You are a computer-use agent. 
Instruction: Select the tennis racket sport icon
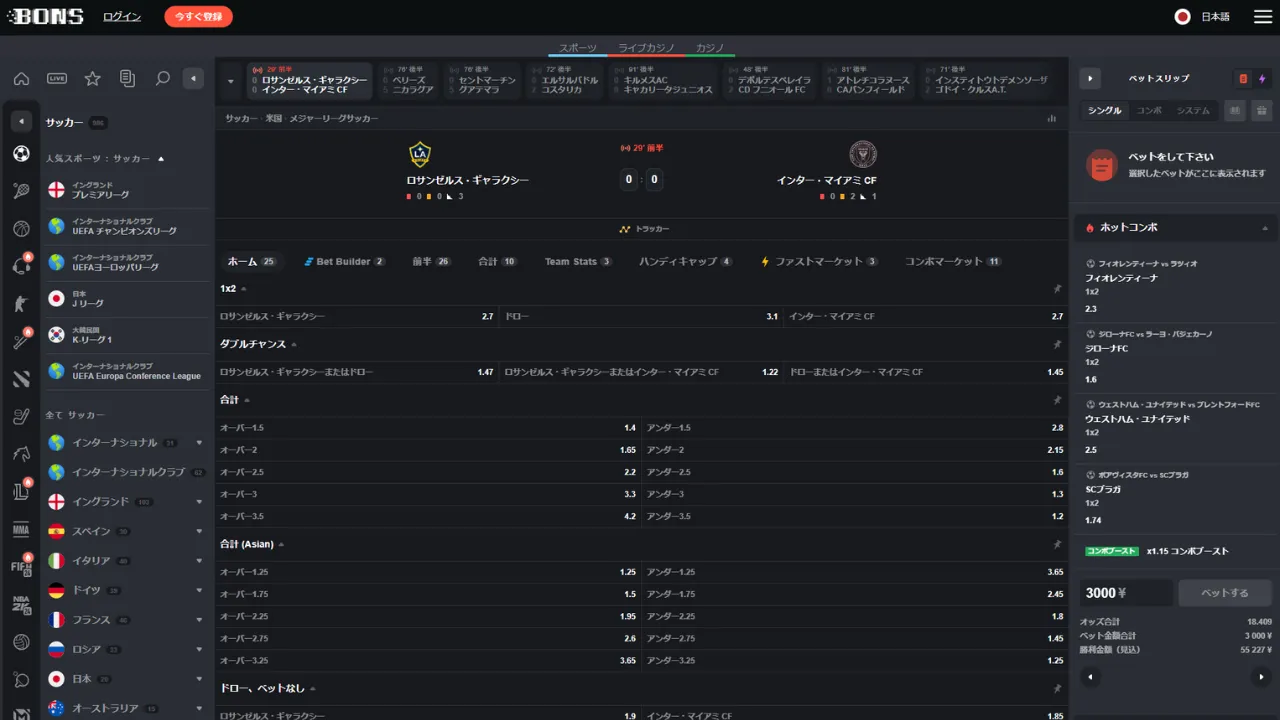tap(21, 191)
